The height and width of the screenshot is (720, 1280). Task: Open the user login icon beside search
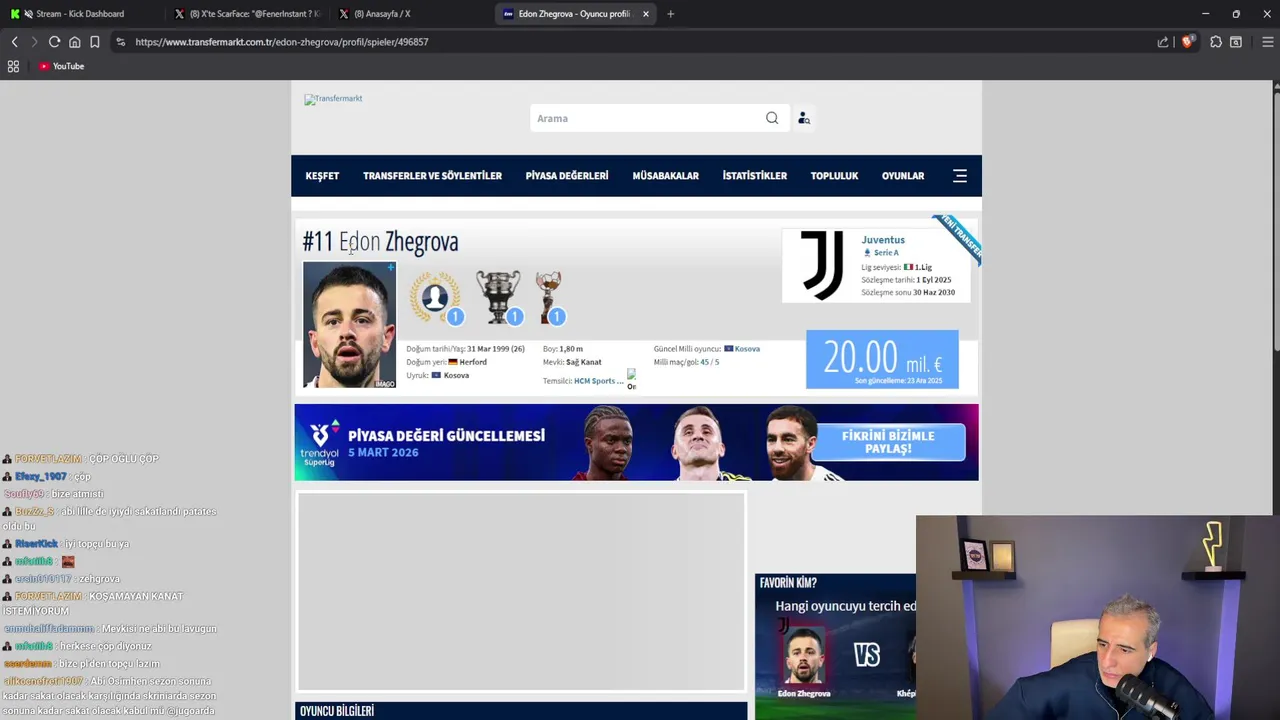[x=803, y=118]
